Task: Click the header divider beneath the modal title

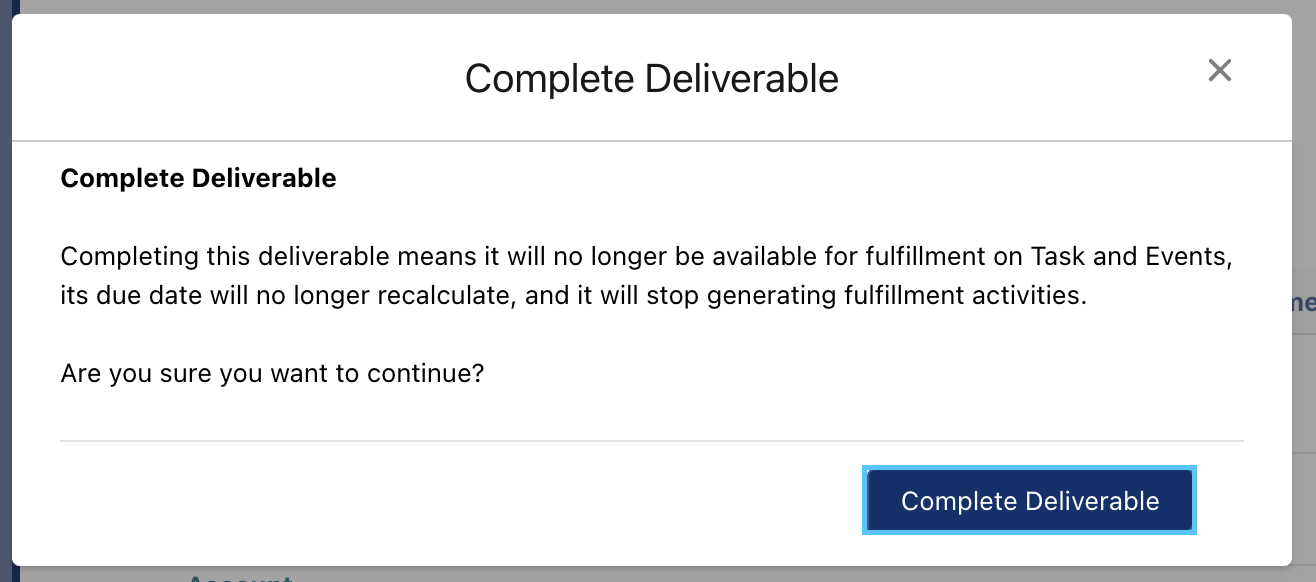Action: [x=652, y=141]
